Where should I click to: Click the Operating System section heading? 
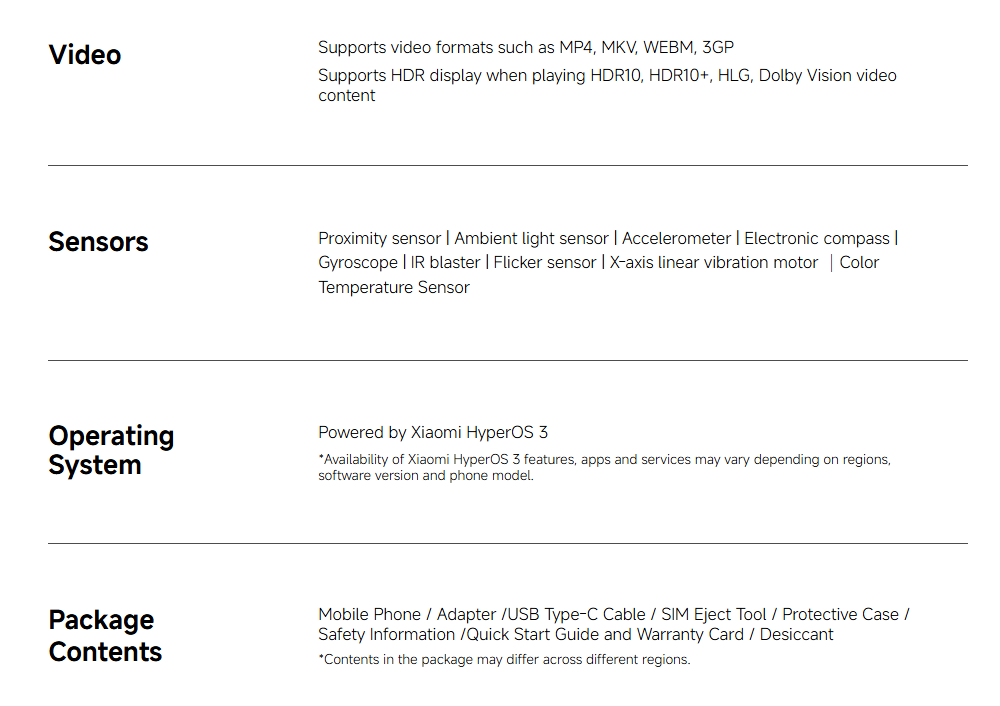pyautogui.click(x=111, y=450)
